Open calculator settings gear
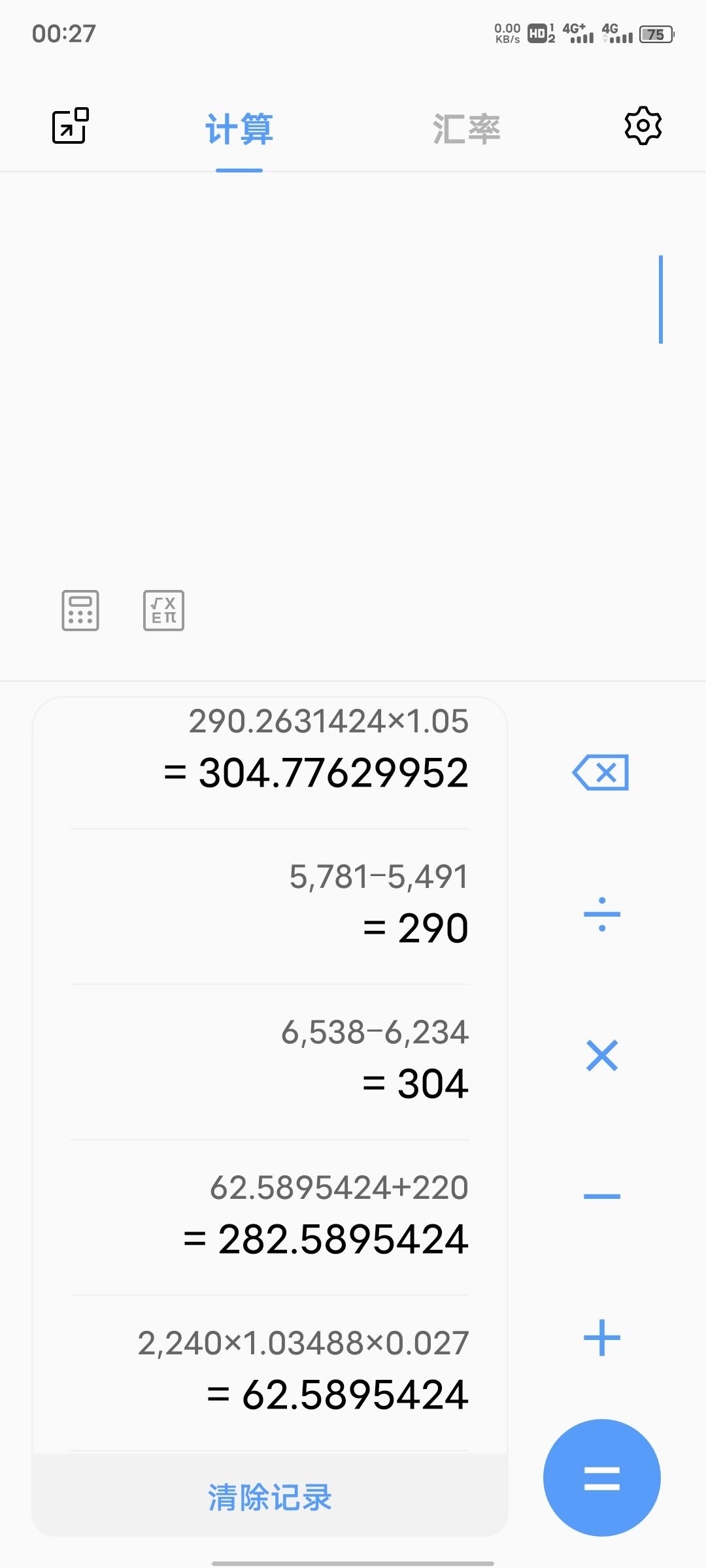 (x=643, y=125)
